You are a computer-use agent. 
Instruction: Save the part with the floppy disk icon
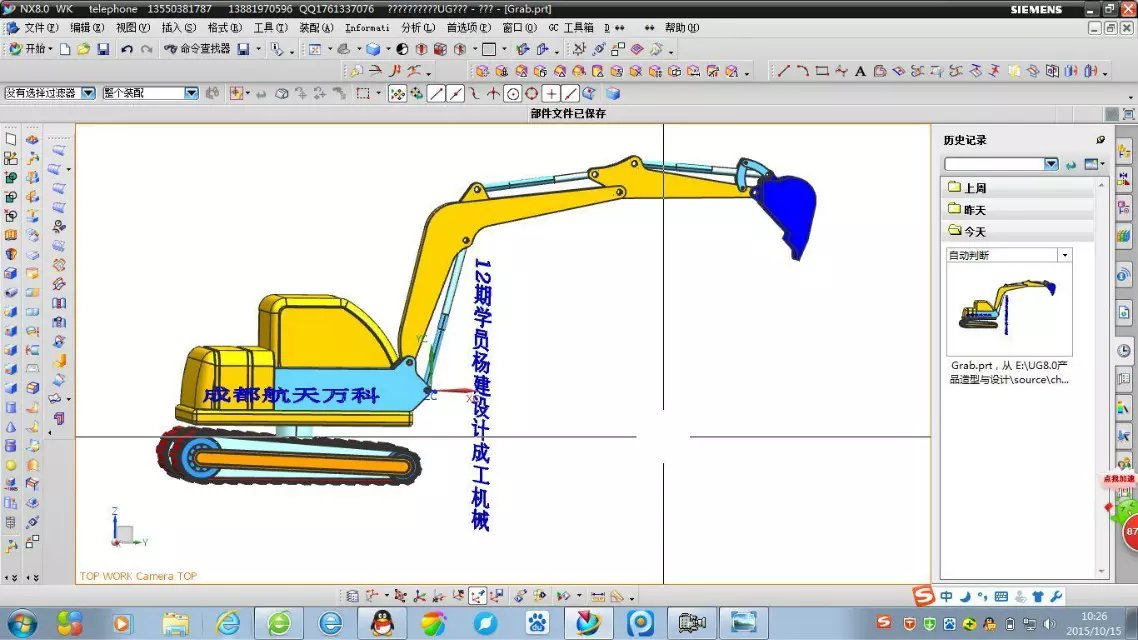tap(103, 49)
